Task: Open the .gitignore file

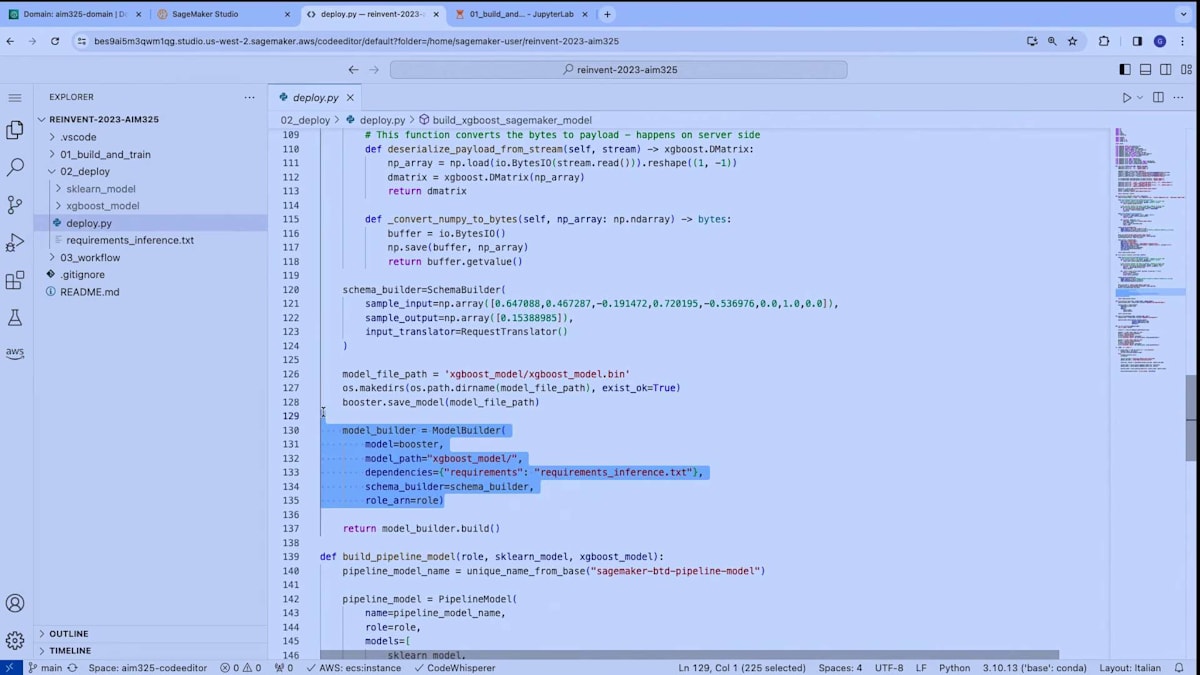Action: [82, 274]
